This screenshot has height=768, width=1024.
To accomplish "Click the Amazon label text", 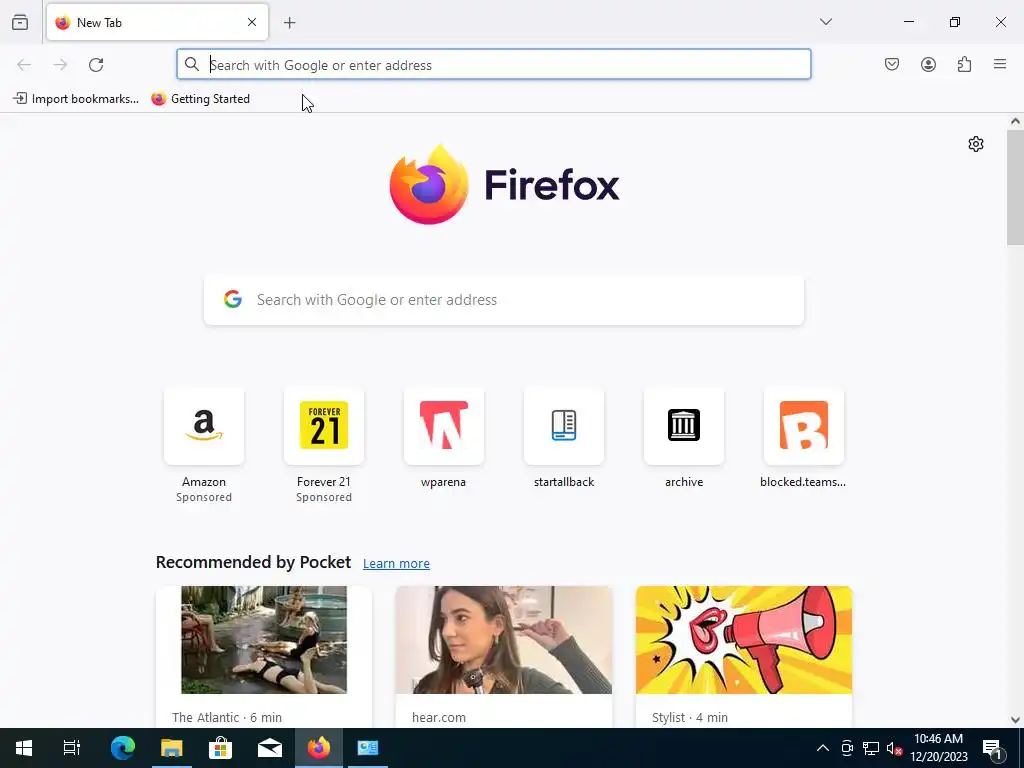I will pyautogui.click(x=204, y=482).
